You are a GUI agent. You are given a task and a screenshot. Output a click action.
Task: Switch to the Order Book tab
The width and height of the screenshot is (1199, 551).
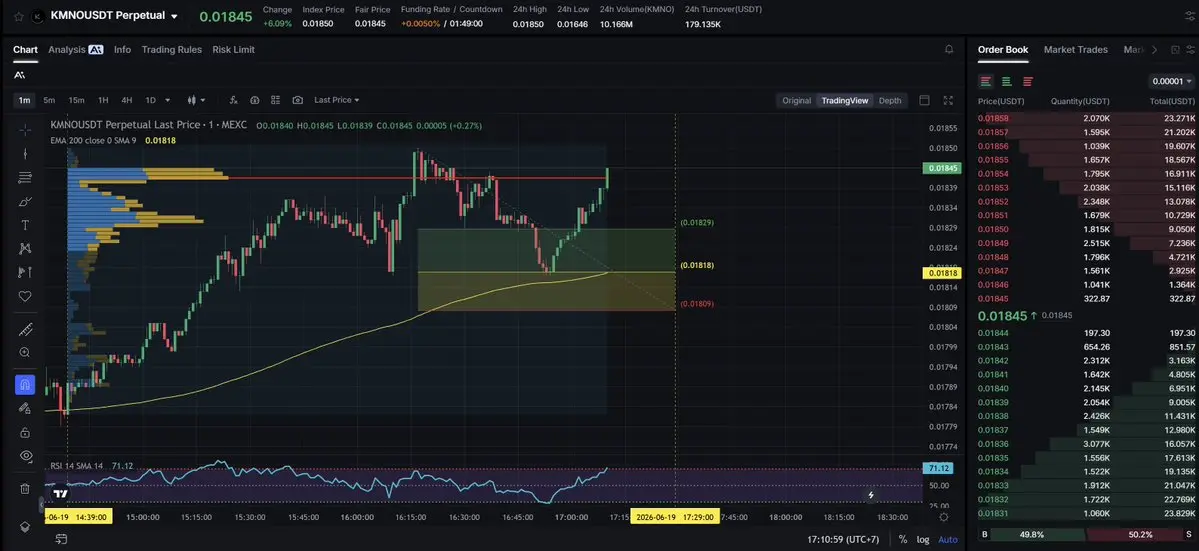(1003, 50)
